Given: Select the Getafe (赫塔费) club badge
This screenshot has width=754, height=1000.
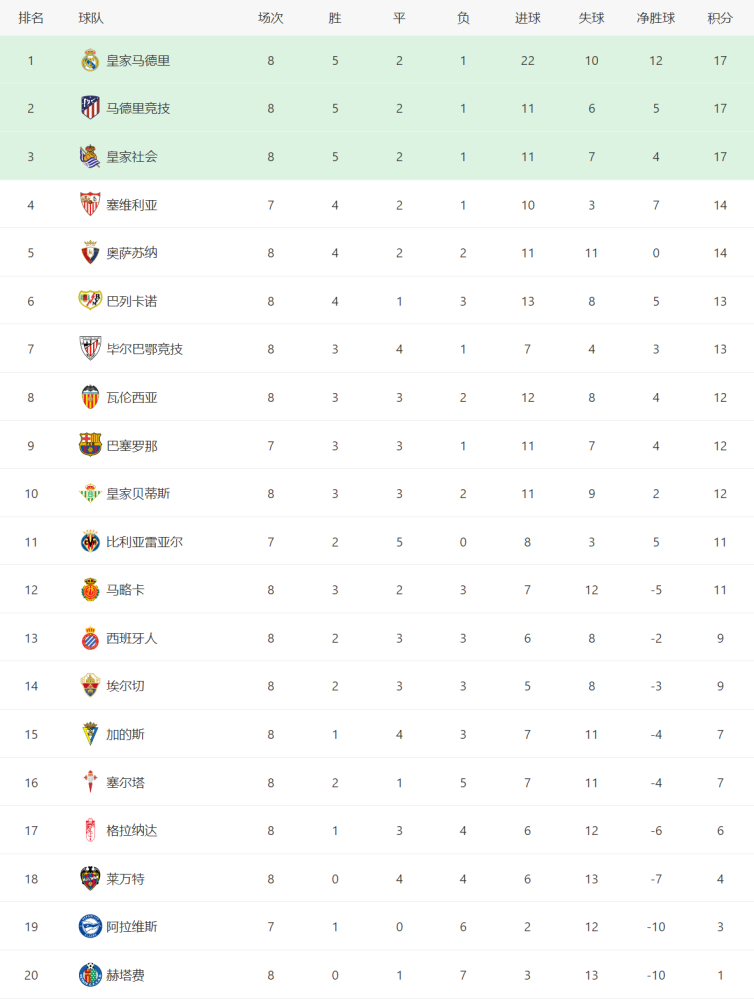Looking at the screenshot, I should (x=90, y=975).
